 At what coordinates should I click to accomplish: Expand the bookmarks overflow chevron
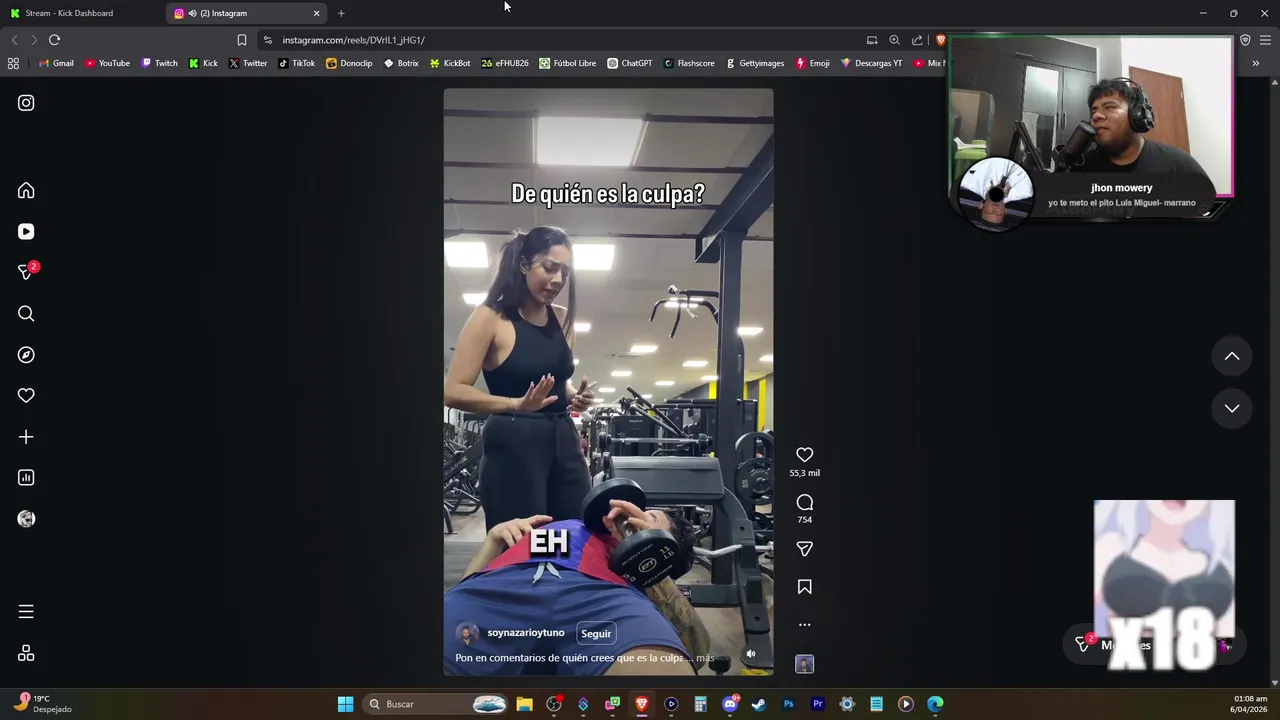pos(1255,63)
